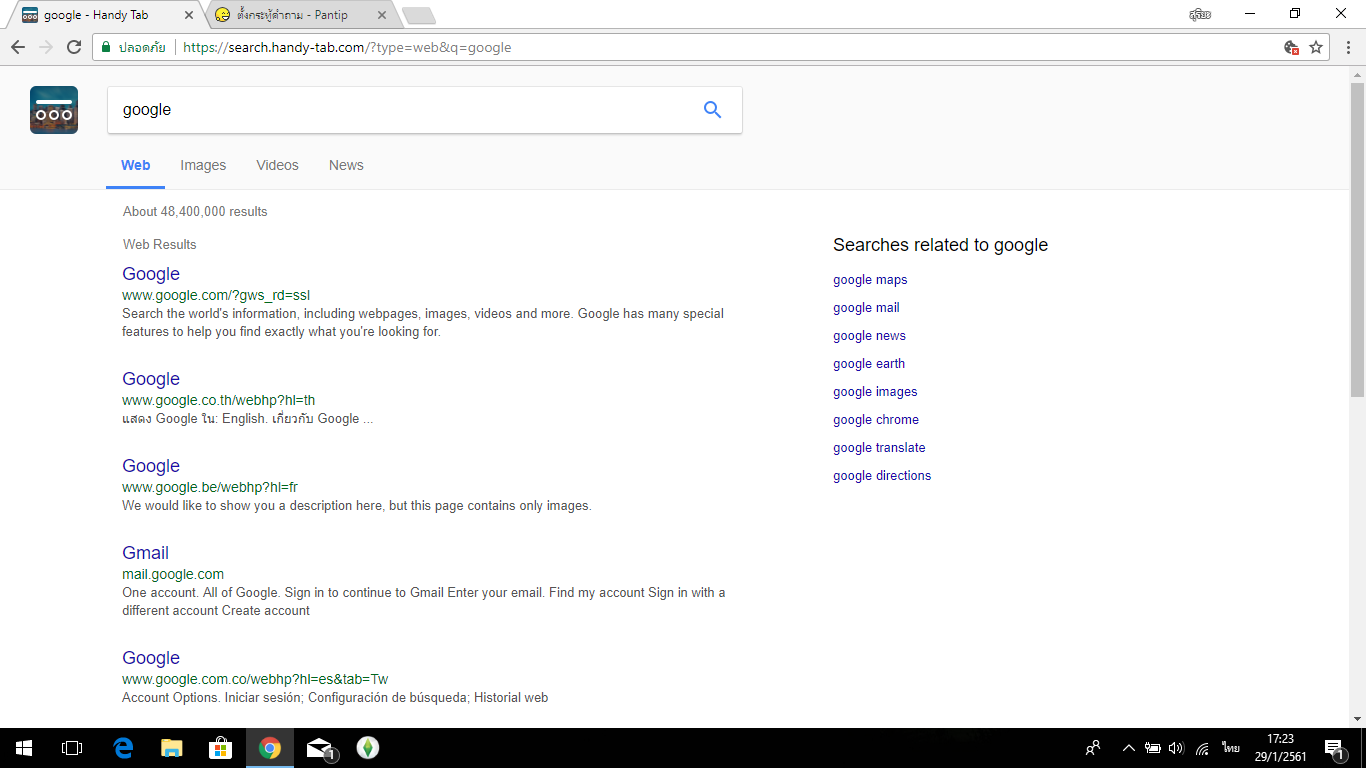Click related search google images
Screen dimensions: 1366x768
click(875, 392)
